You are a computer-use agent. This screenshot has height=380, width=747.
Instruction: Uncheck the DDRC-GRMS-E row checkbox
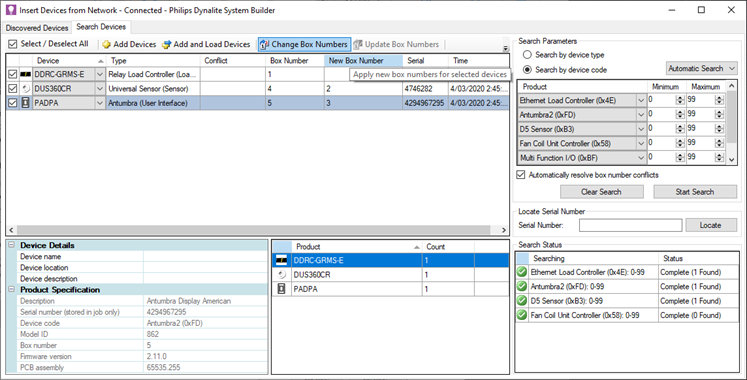coord(13,74)
